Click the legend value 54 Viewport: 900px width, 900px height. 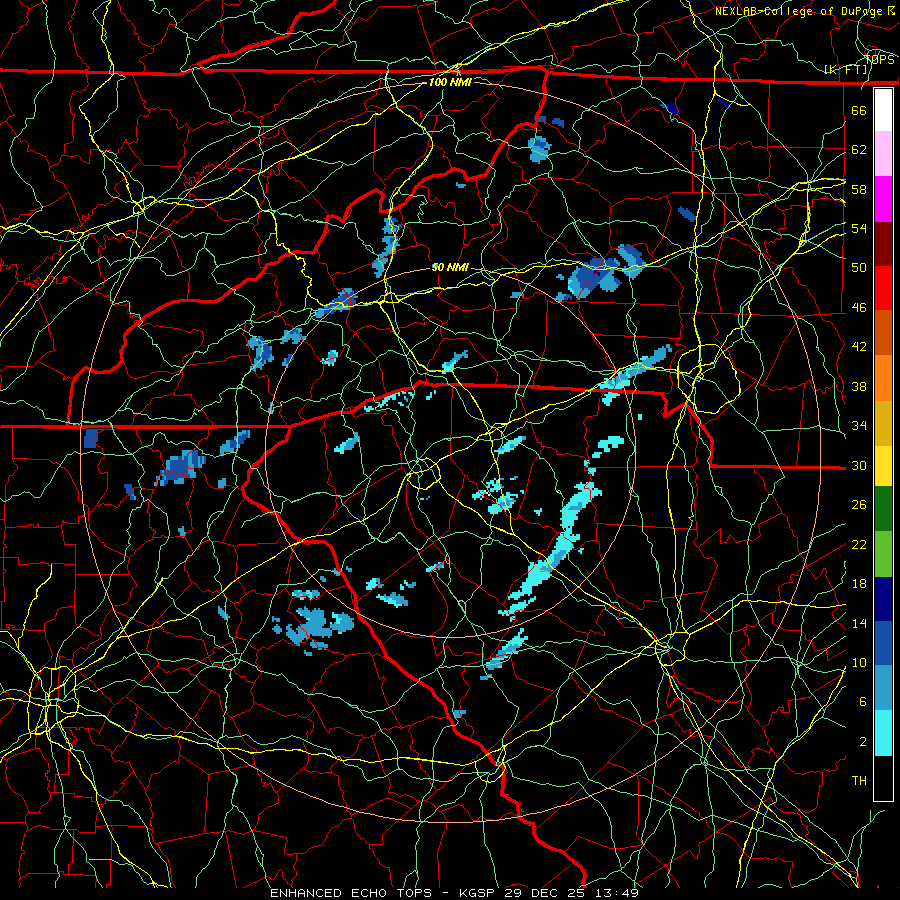click(x=859, y=228)
